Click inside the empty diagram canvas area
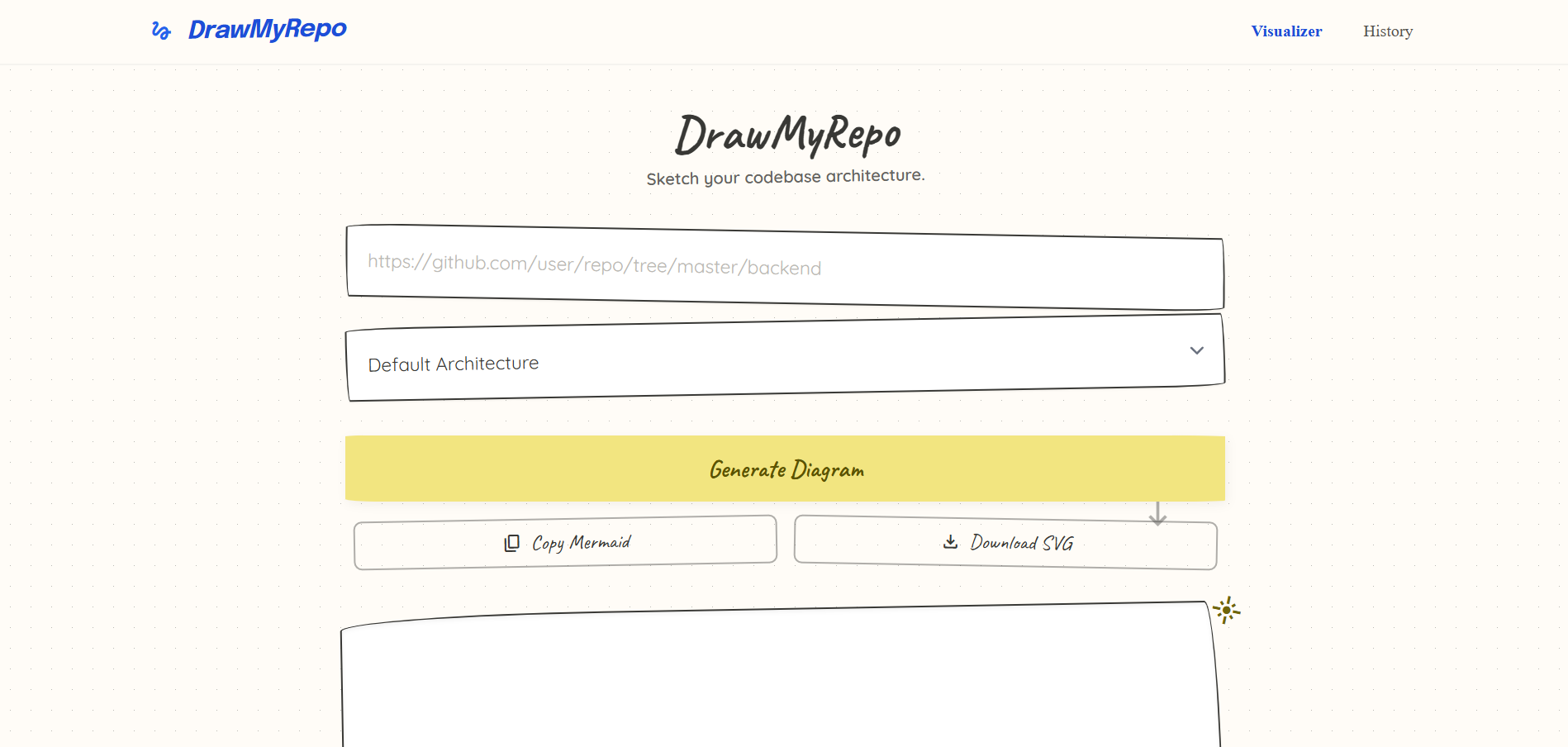The width and height of the screenshot is (1568, 747). [780, 686]
